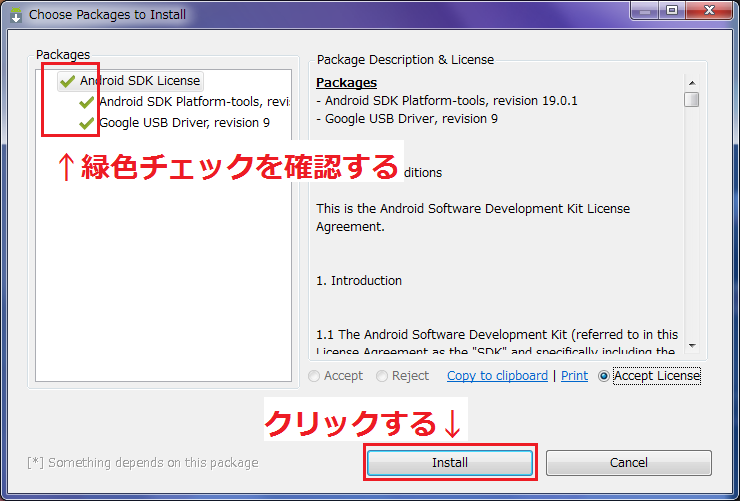Image resolution: width=740 pixels, height=501 pixels.
Task: Click the license scrollbar down arrow
Action: (692, 346)
